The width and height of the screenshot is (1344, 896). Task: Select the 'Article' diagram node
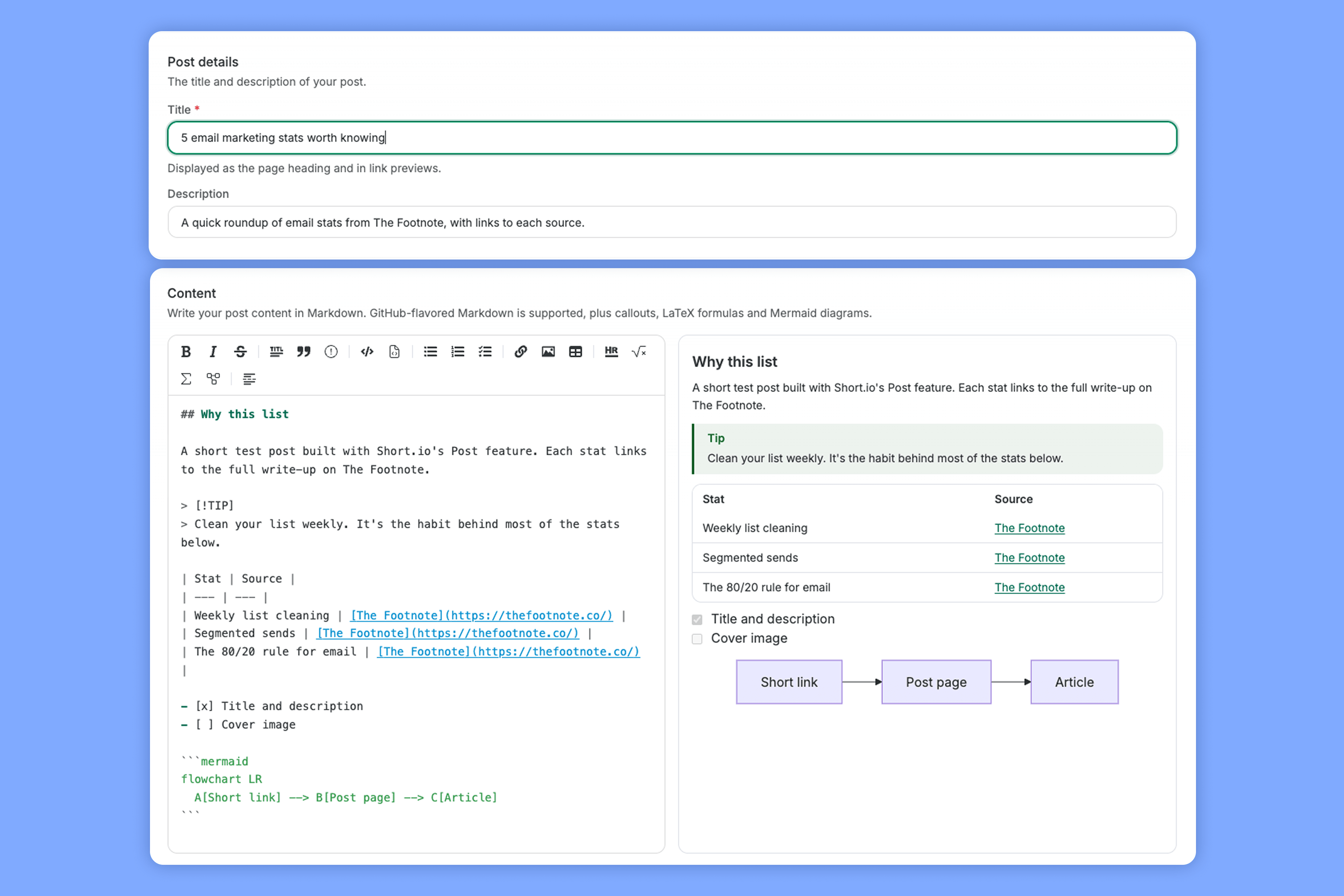1074,682
